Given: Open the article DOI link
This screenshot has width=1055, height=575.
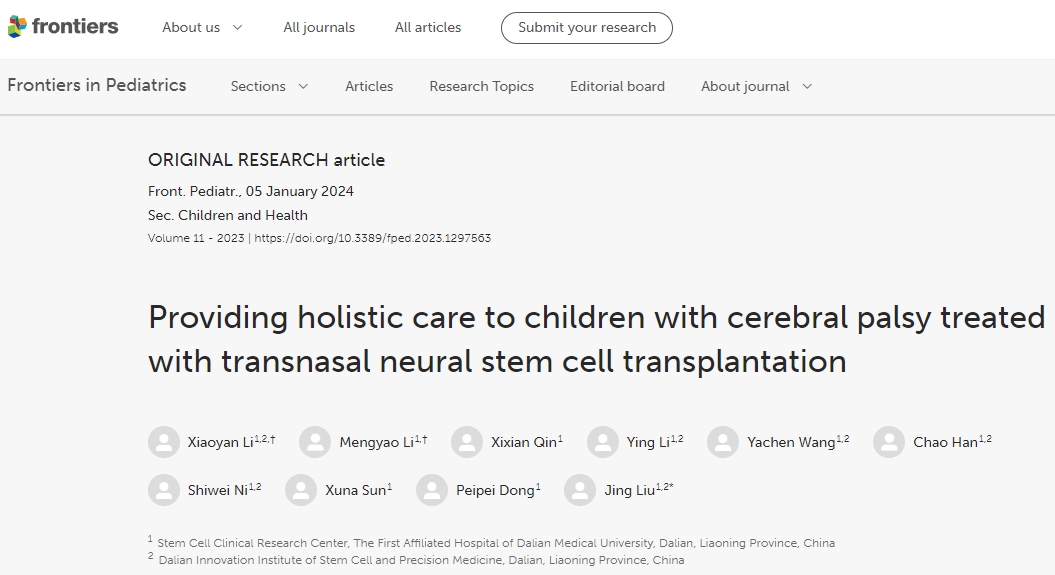Looking at the screenshot, I should (x=373, y=239).
